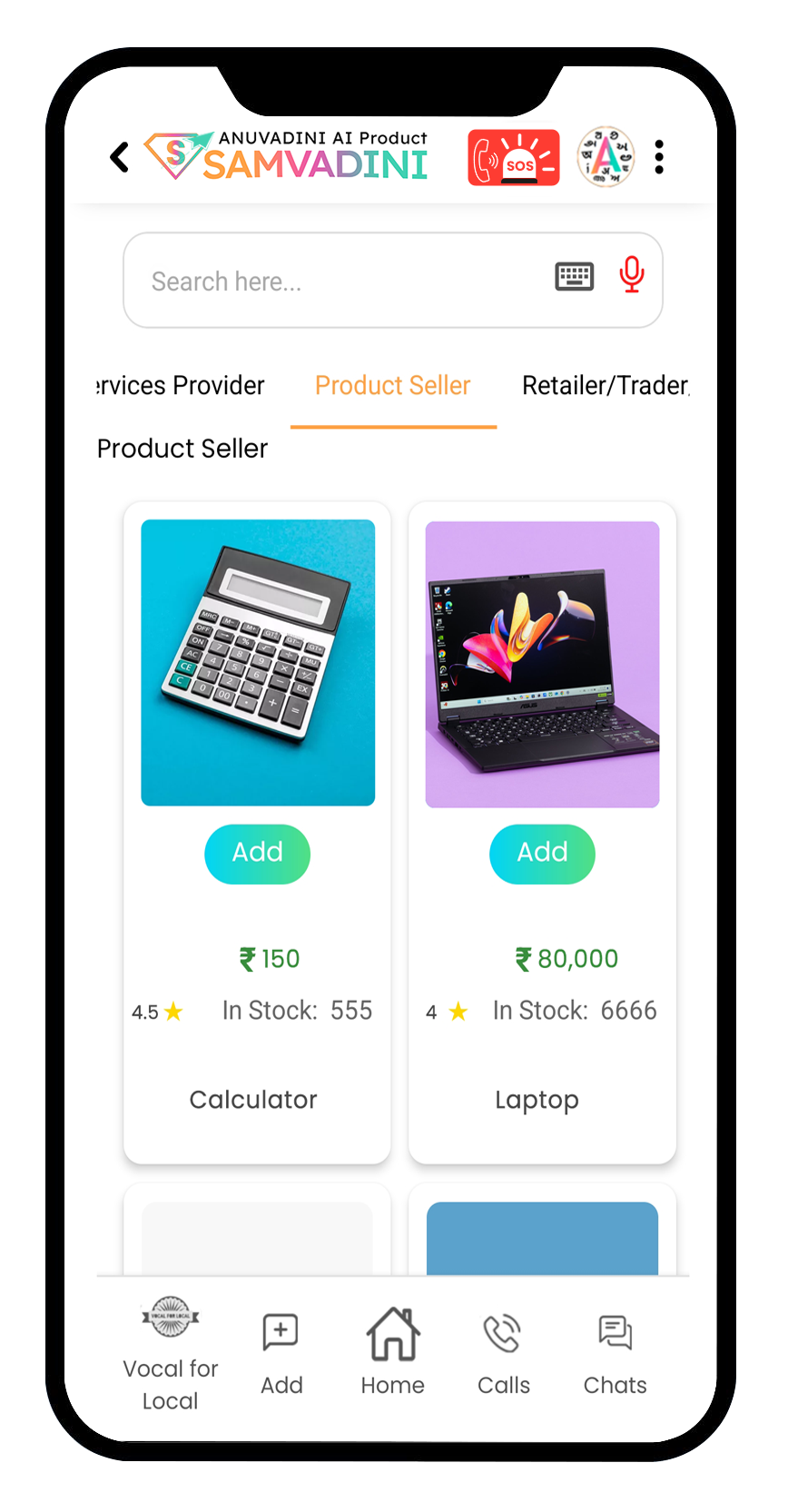Open the Calls tab
The width and height of the screenshot is (788, 1512).
click(504, 1353)
